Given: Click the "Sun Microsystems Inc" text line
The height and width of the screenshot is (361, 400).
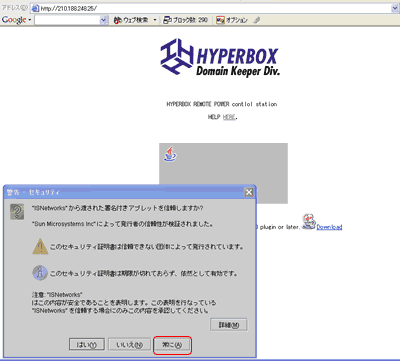Looking at the screenshot, I should [x=123, y=224].
